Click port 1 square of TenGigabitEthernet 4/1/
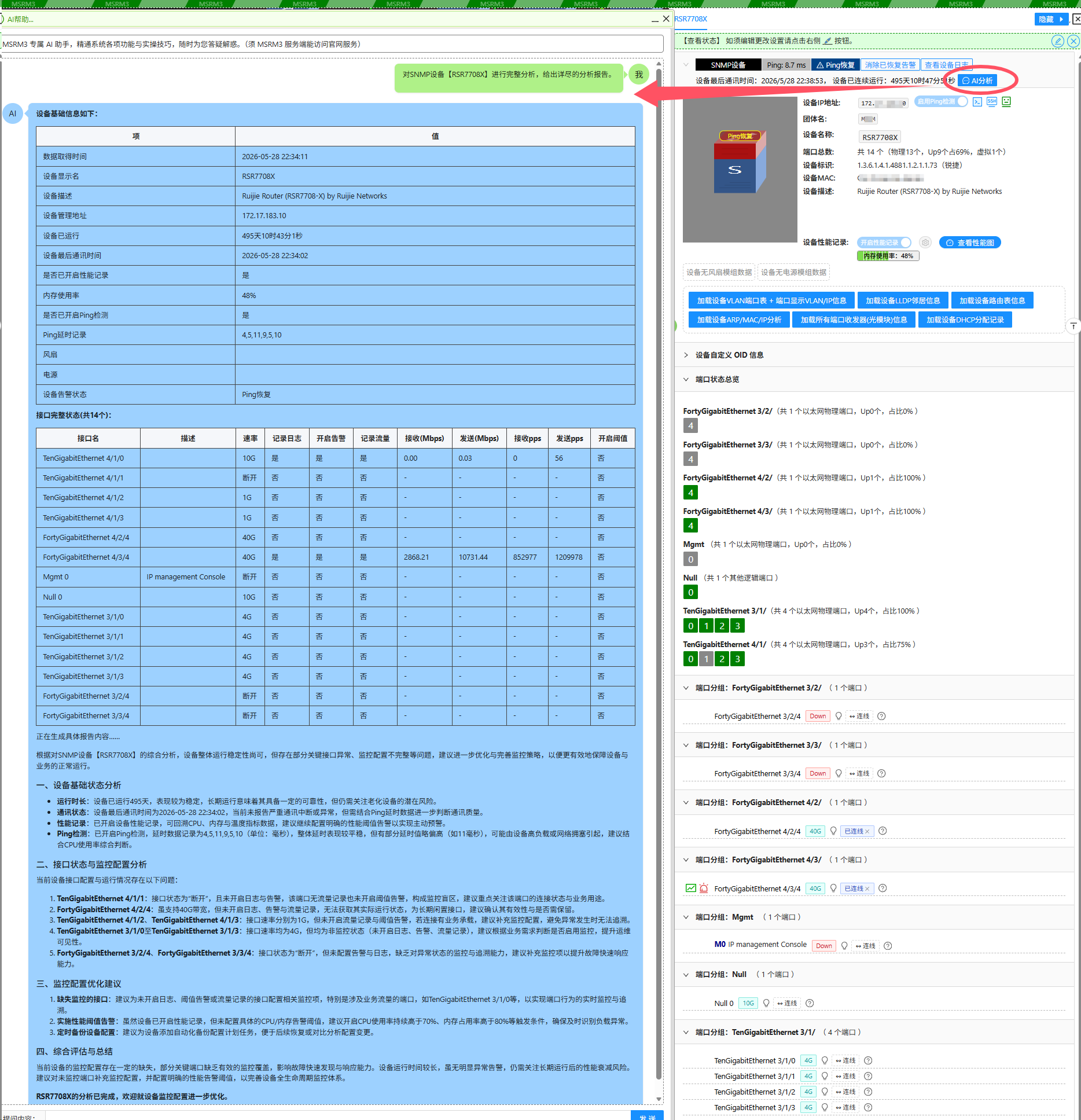The width and height of the screenshot is (1081, 1120). pyautogui.click(x=706, y=659)
